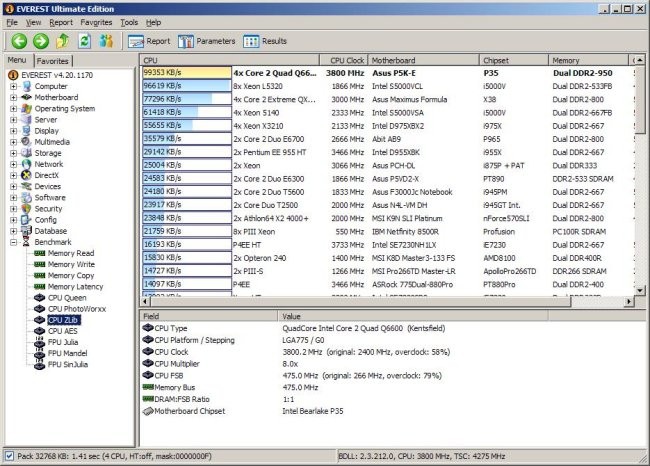Select the Storage tree icon

[x=27, y=153]
